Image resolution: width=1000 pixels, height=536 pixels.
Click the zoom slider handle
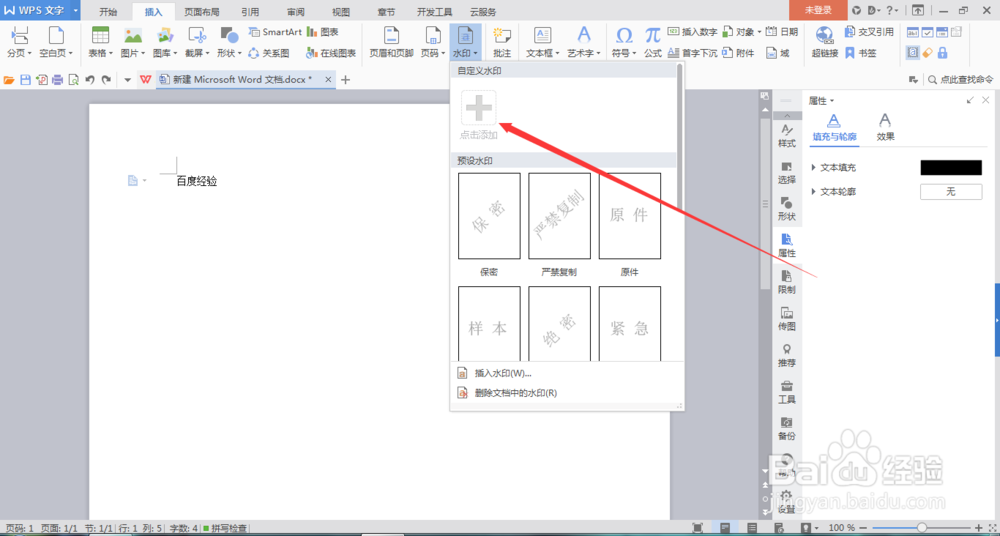point(920,528)
